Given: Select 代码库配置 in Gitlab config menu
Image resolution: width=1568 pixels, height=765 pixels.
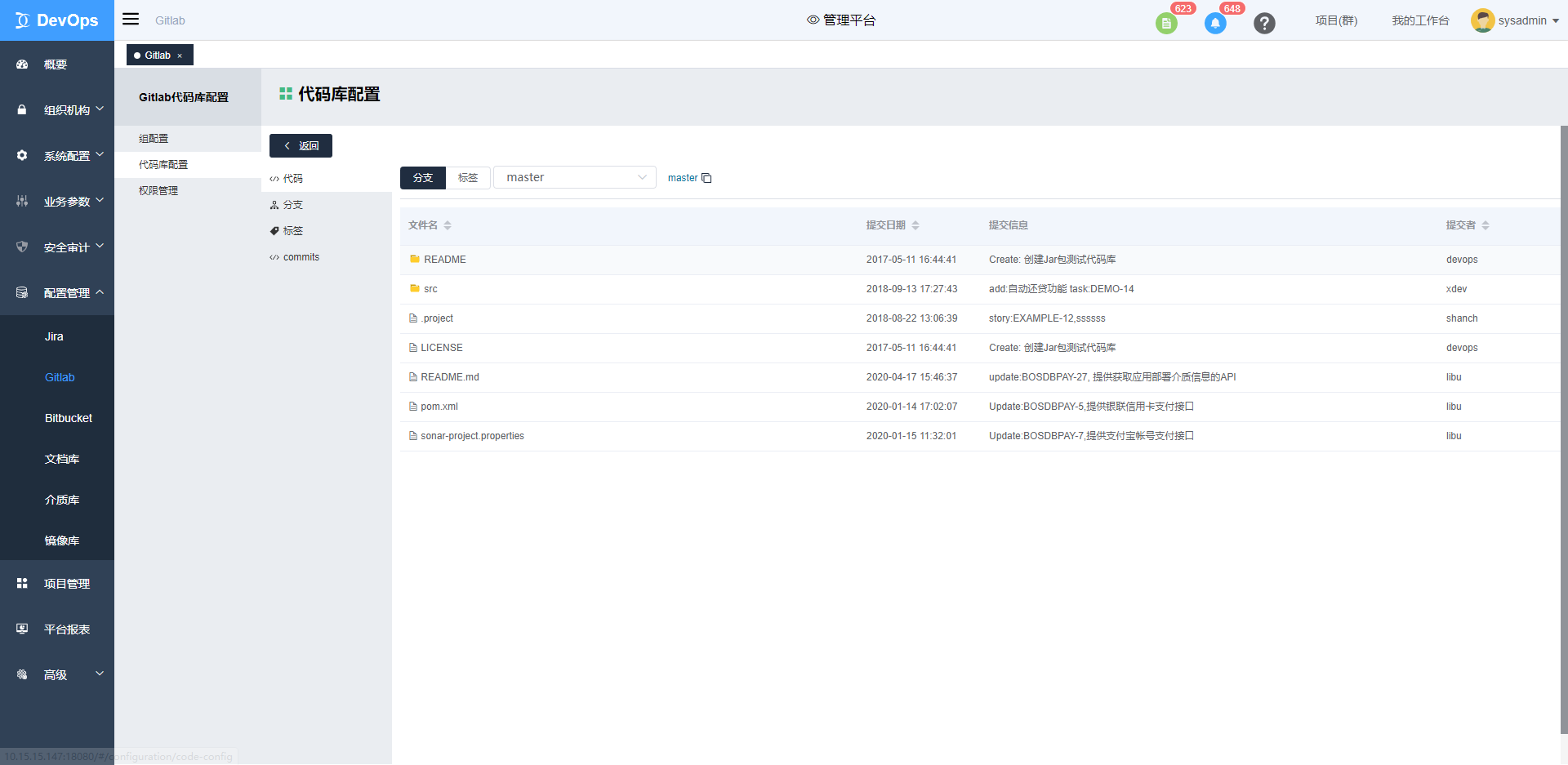Looking at the screenshot, I should pos(188,165).
